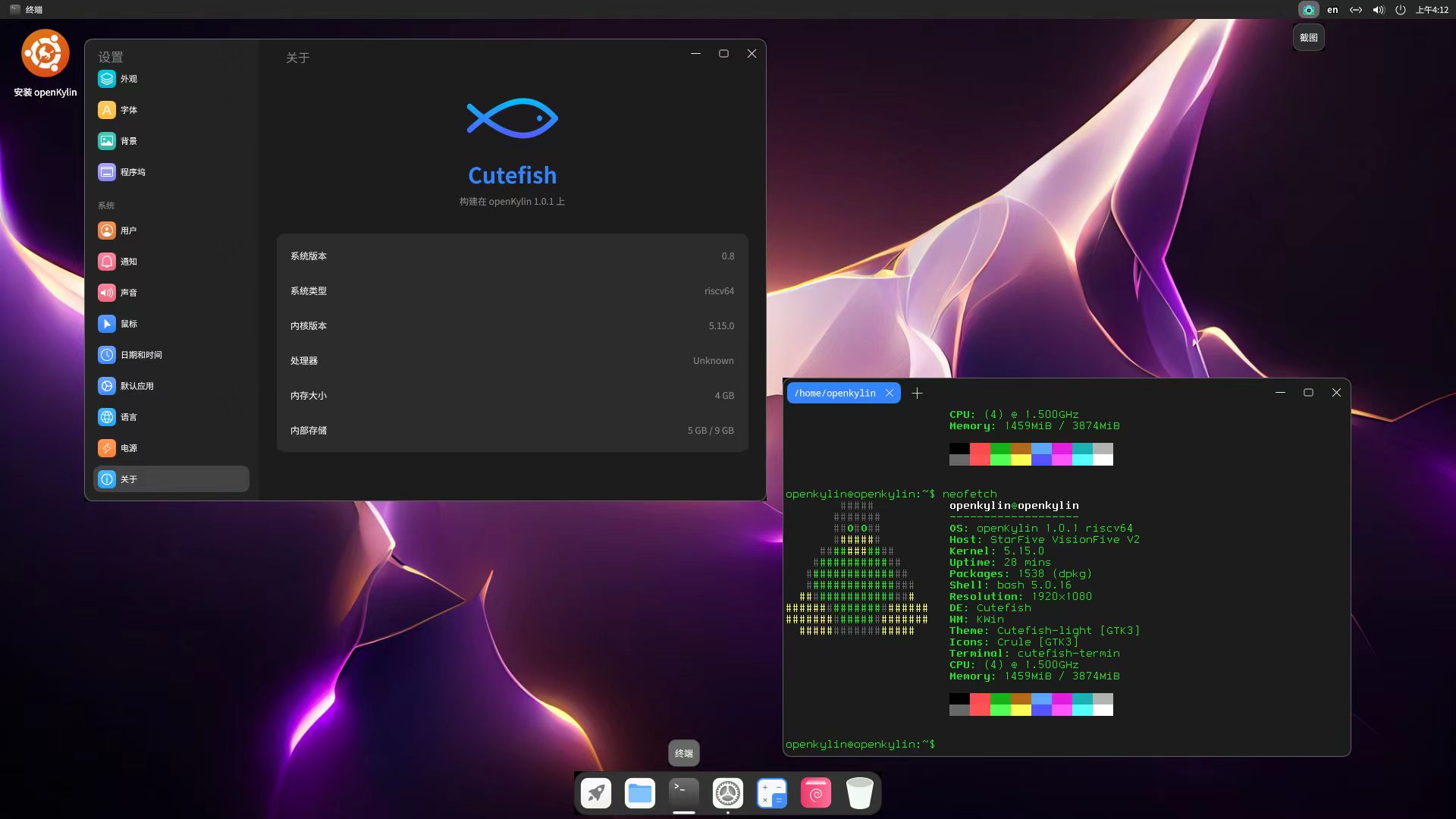The image size is (1456, 819).
Task: Open the settings gear icon in dock
Action: point(728,793)
